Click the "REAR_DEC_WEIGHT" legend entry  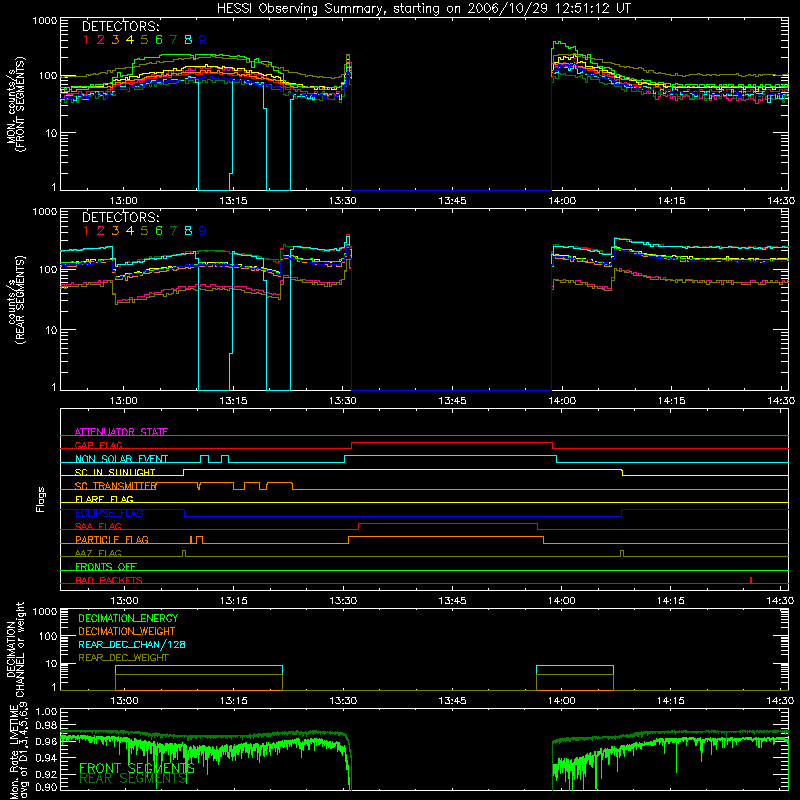pos(123,658)
